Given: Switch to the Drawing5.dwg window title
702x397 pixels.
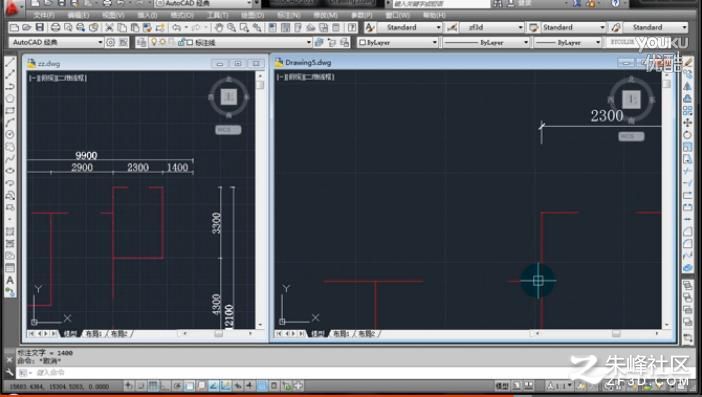Looking at the screenshot, I should (308, 63).
